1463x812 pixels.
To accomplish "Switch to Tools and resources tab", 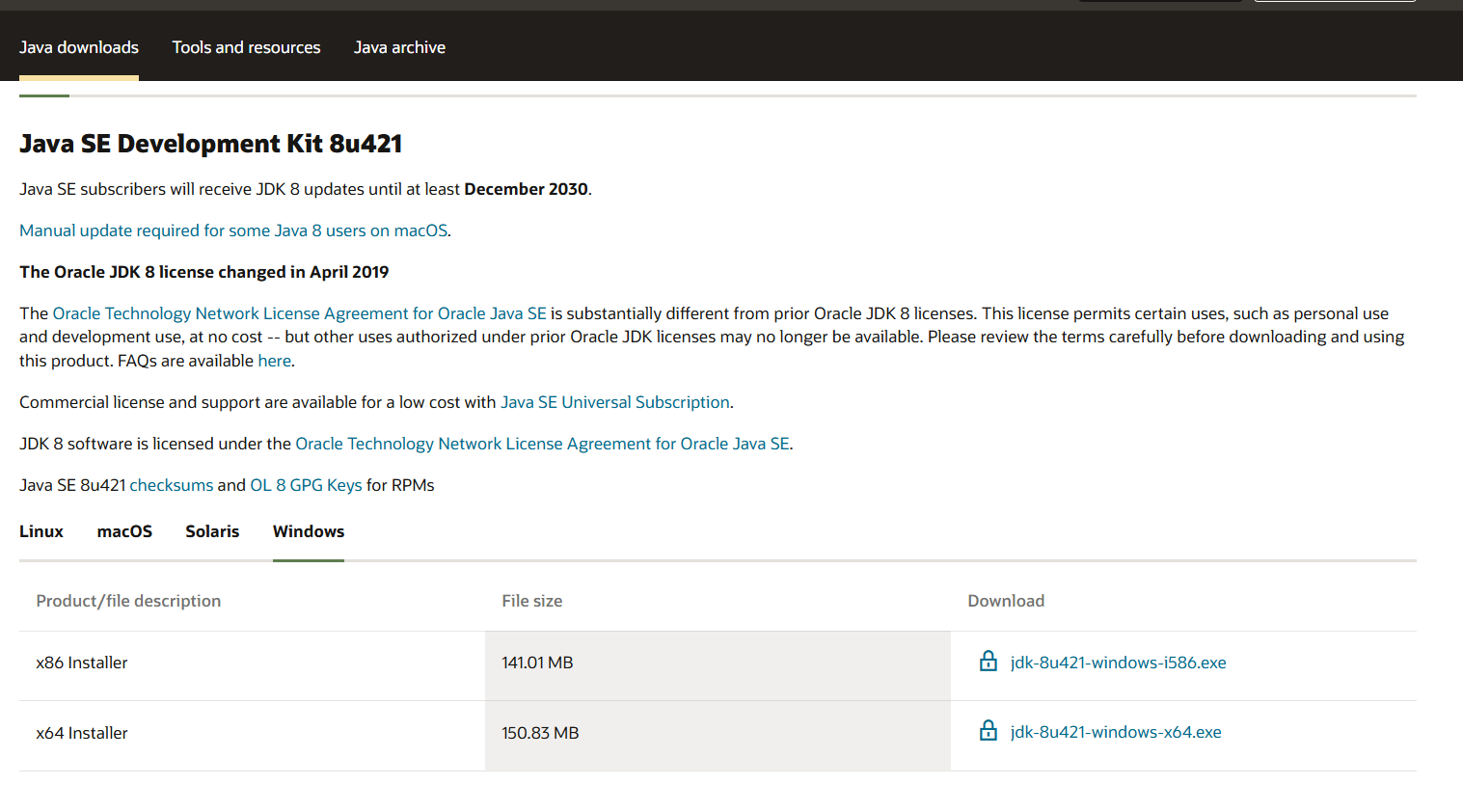I will (x=246, y=47).
